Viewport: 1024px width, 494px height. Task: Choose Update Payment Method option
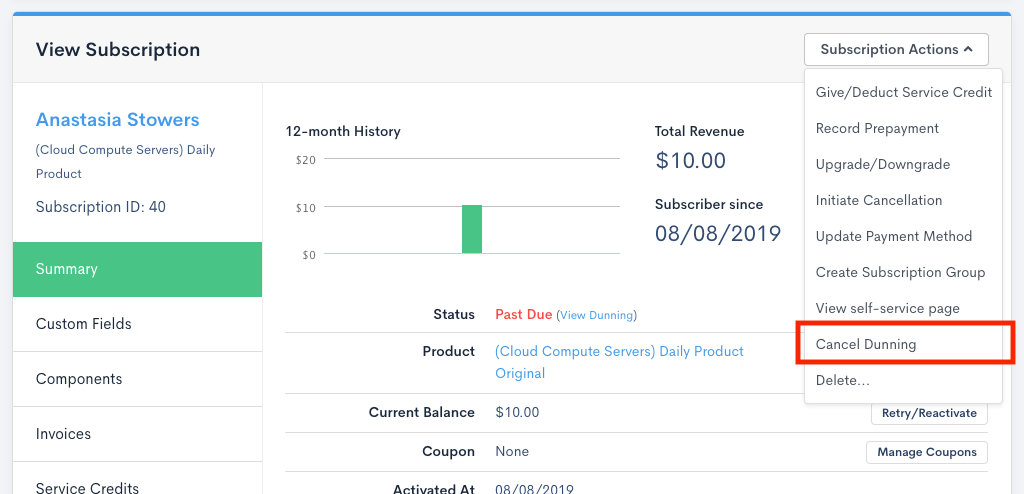click(893, 236)
